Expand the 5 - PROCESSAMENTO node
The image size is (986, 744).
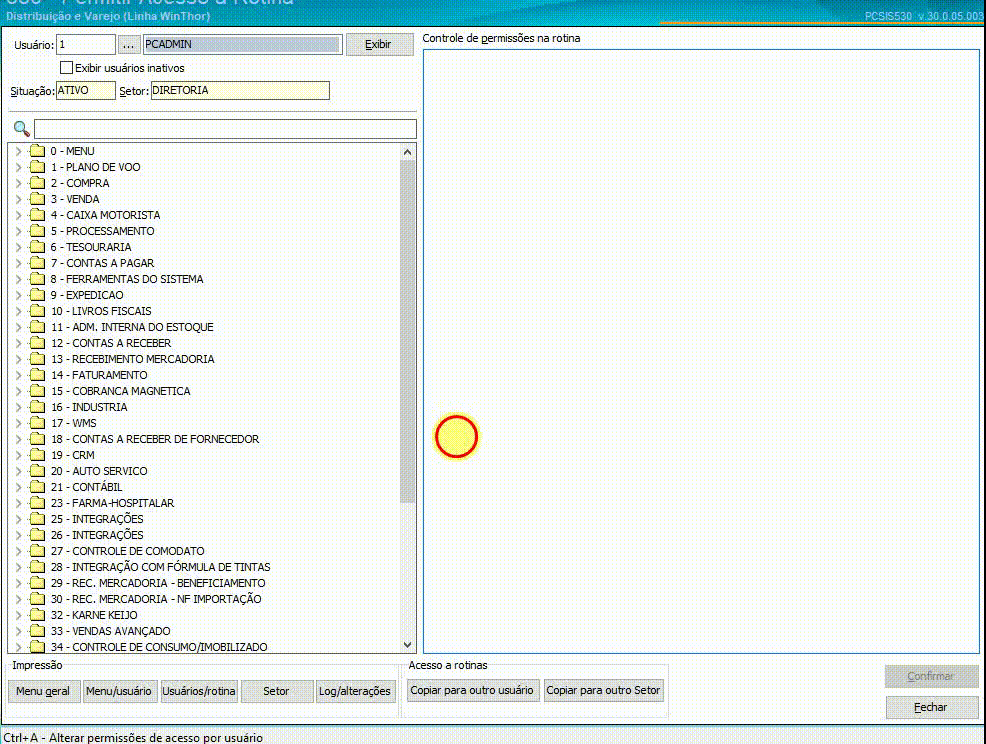[x=18, y=231]
